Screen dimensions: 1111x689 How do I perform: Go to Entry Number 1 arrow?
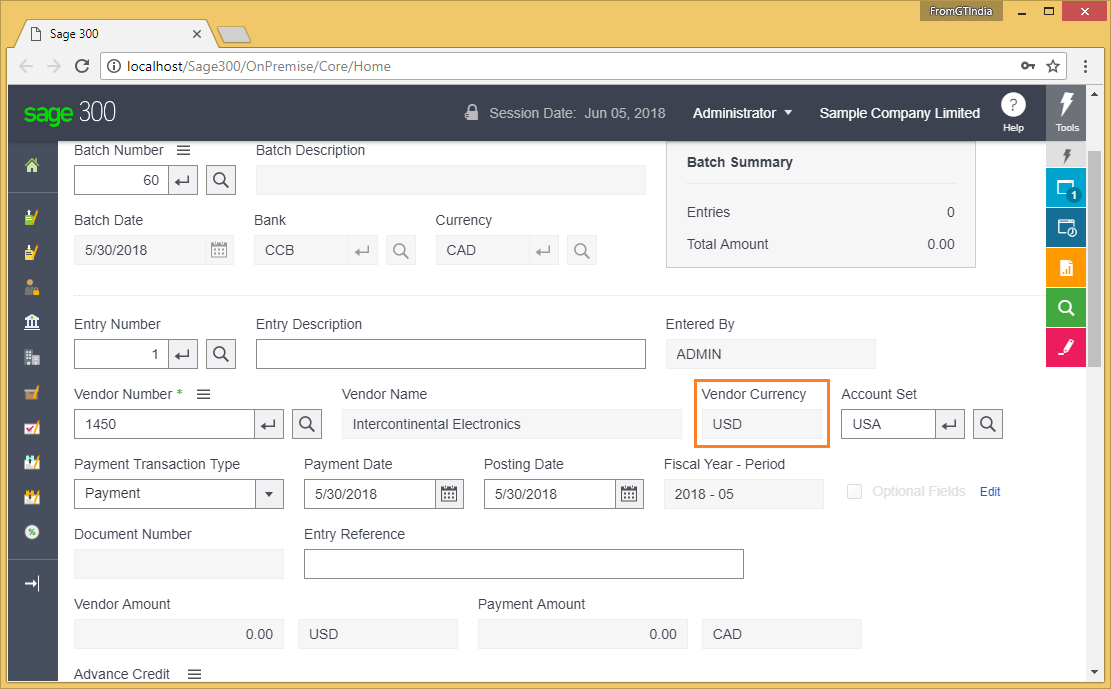pos(183,354)
